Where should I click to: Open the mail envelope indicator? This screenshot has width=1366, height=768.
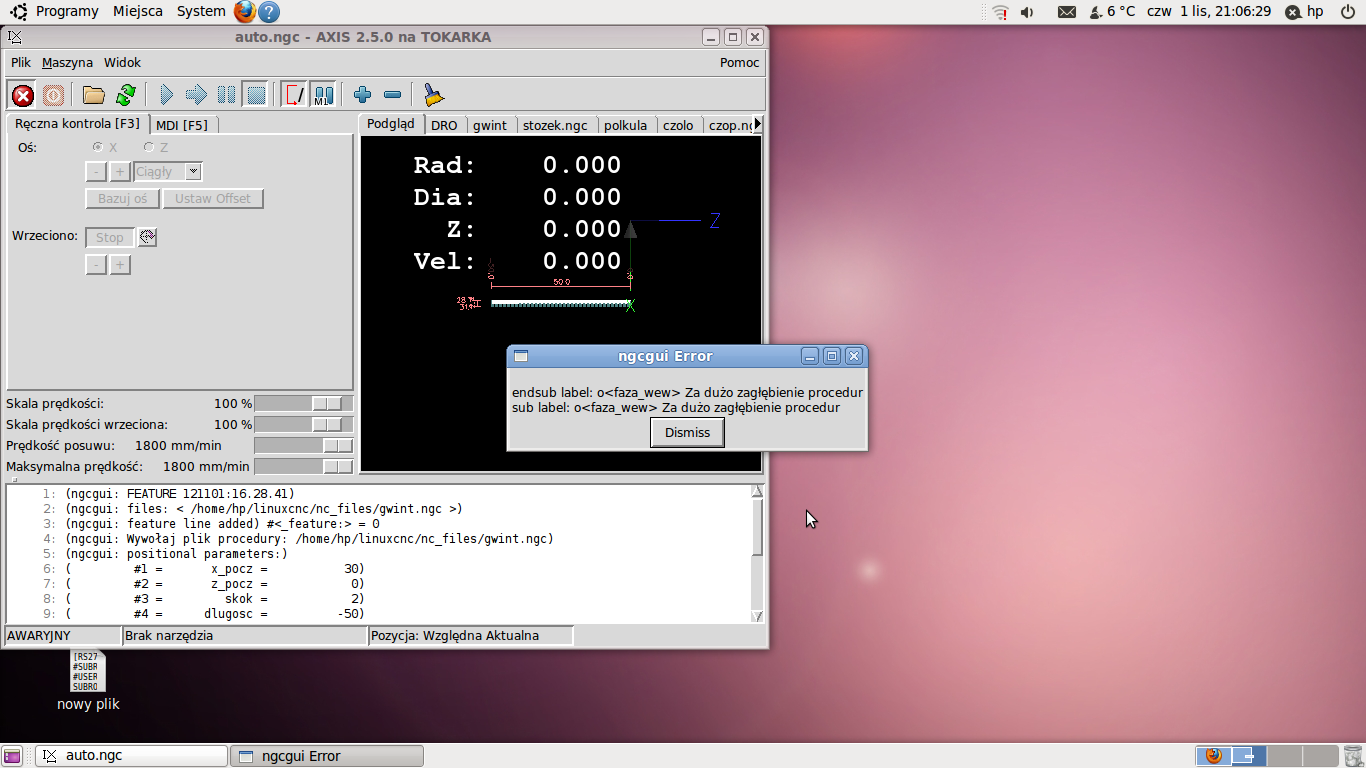click(x=1067, y=12)
